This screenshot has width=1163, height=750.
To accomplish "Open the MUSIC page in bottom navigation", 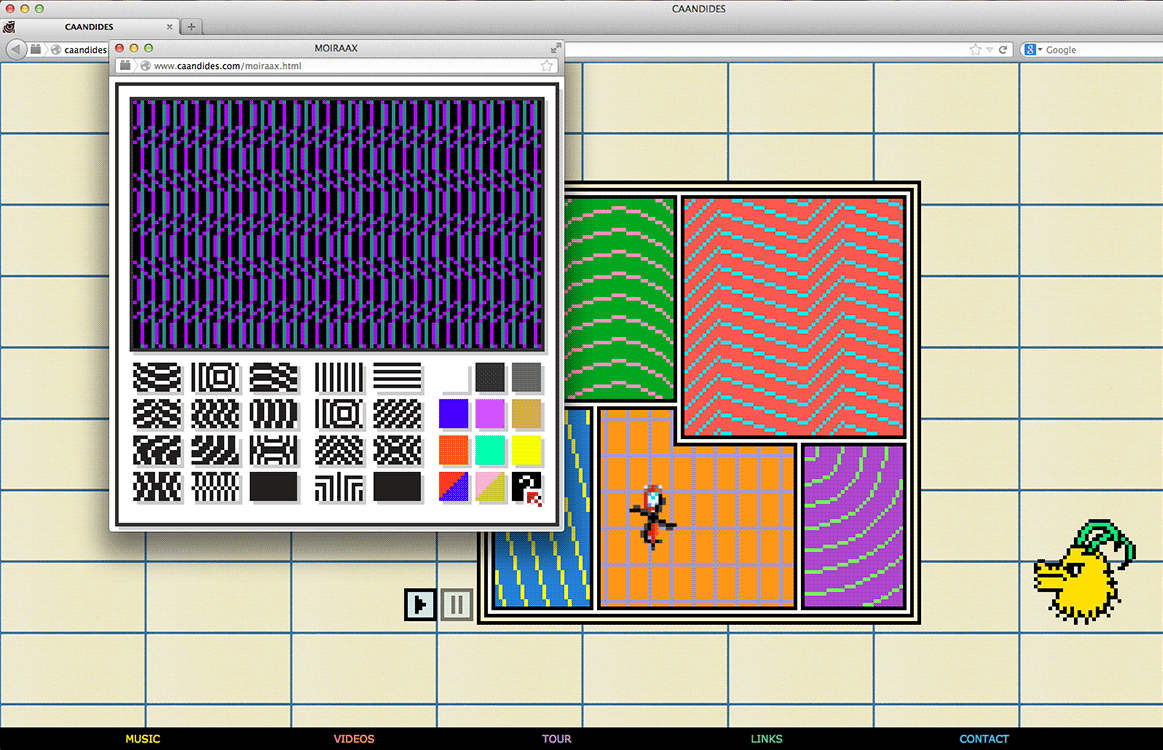I will click(142, 739).
